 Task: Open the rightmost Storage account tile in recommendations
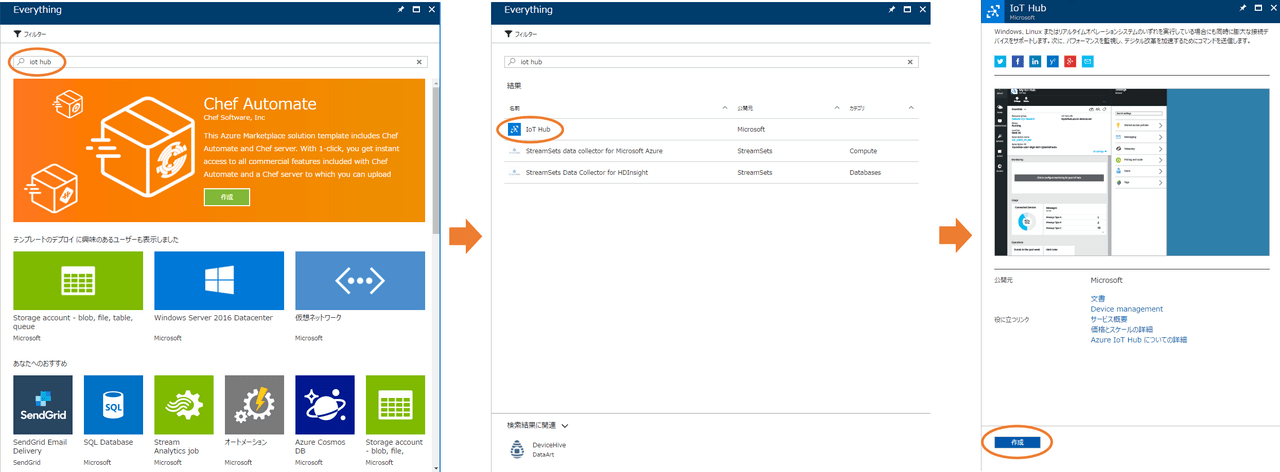(x=396, y=421)
